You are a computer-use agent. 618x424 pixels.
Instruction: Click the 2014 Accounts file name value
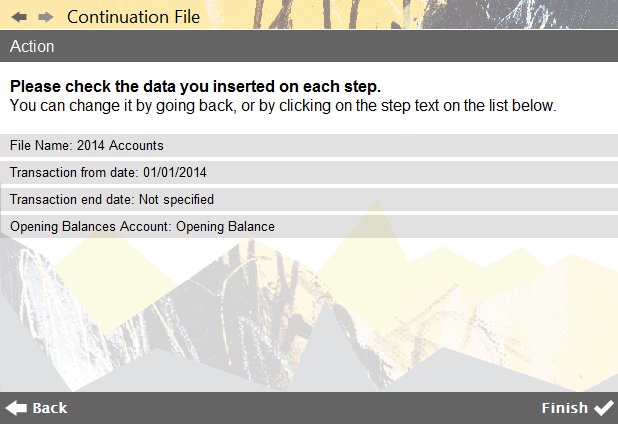click(120, 145)
